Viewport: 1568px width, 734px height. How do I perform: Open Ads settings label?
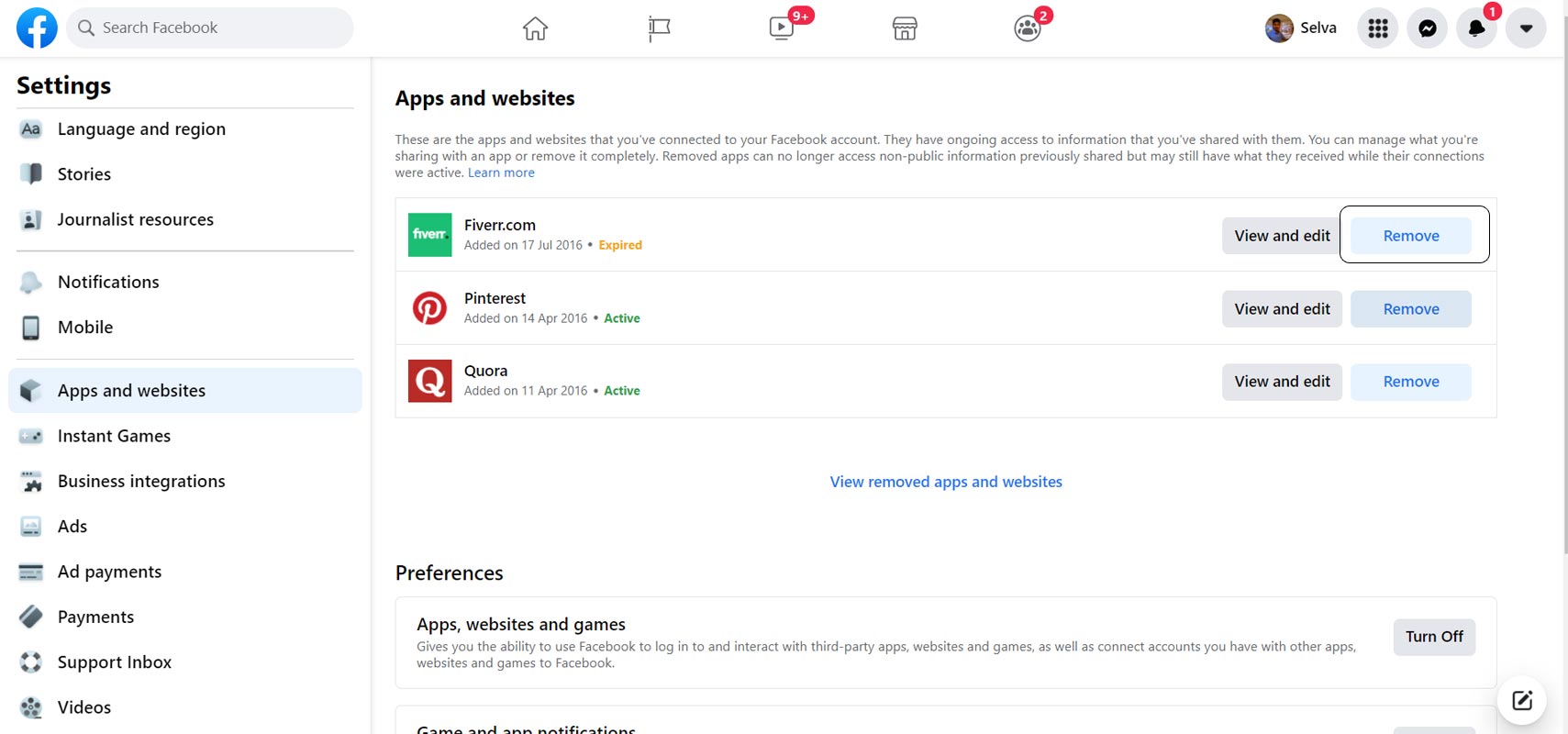click(72, 527)
